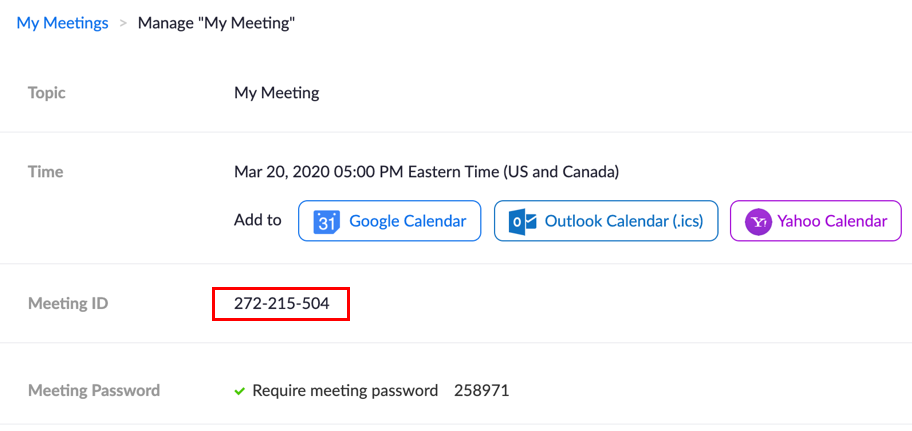
Task: Select the Require meeting password text
Action: tap(345, 390)
